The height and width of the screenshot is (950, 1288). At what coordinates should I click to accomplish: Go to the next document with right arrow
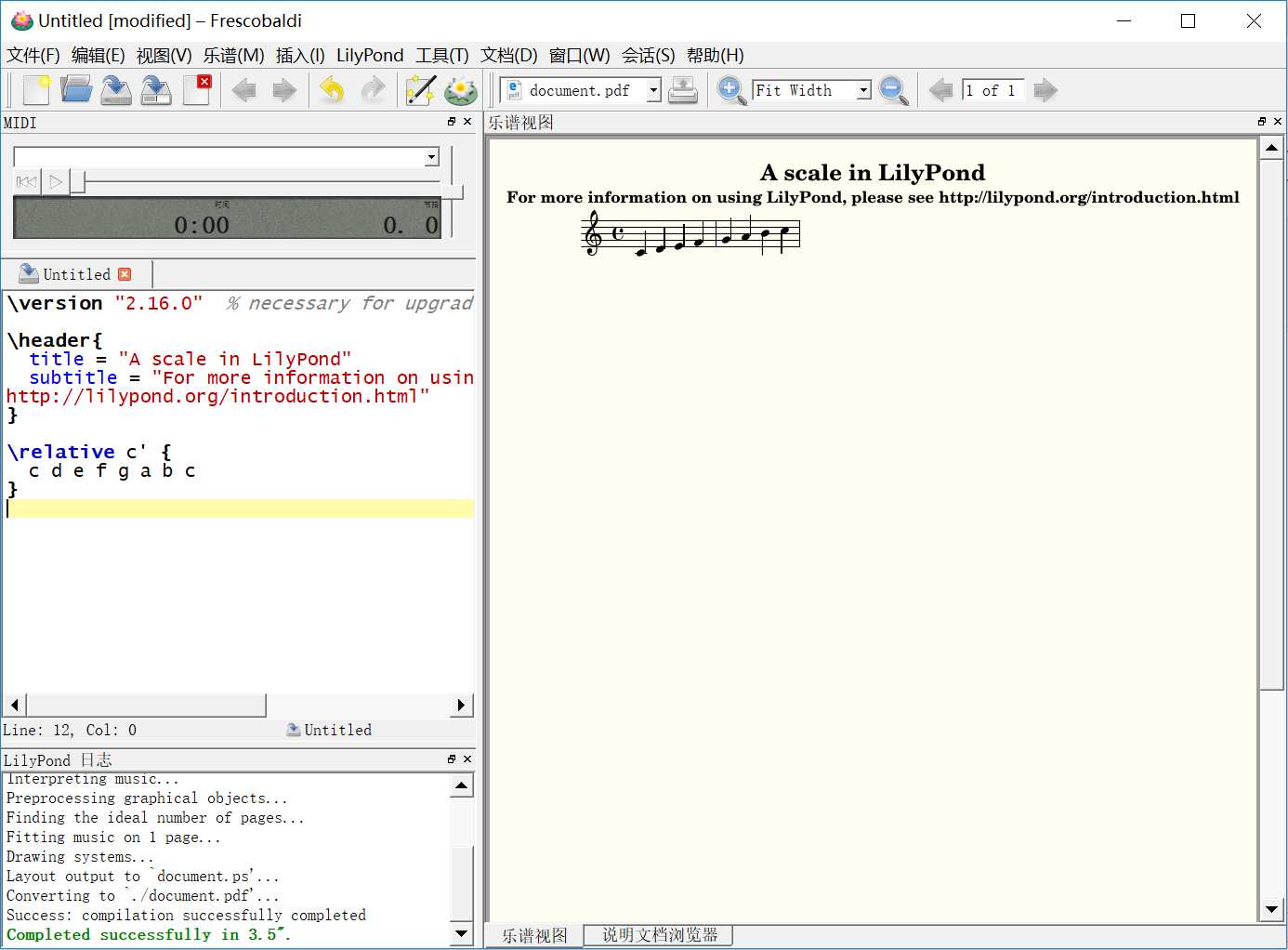point(284,90)
